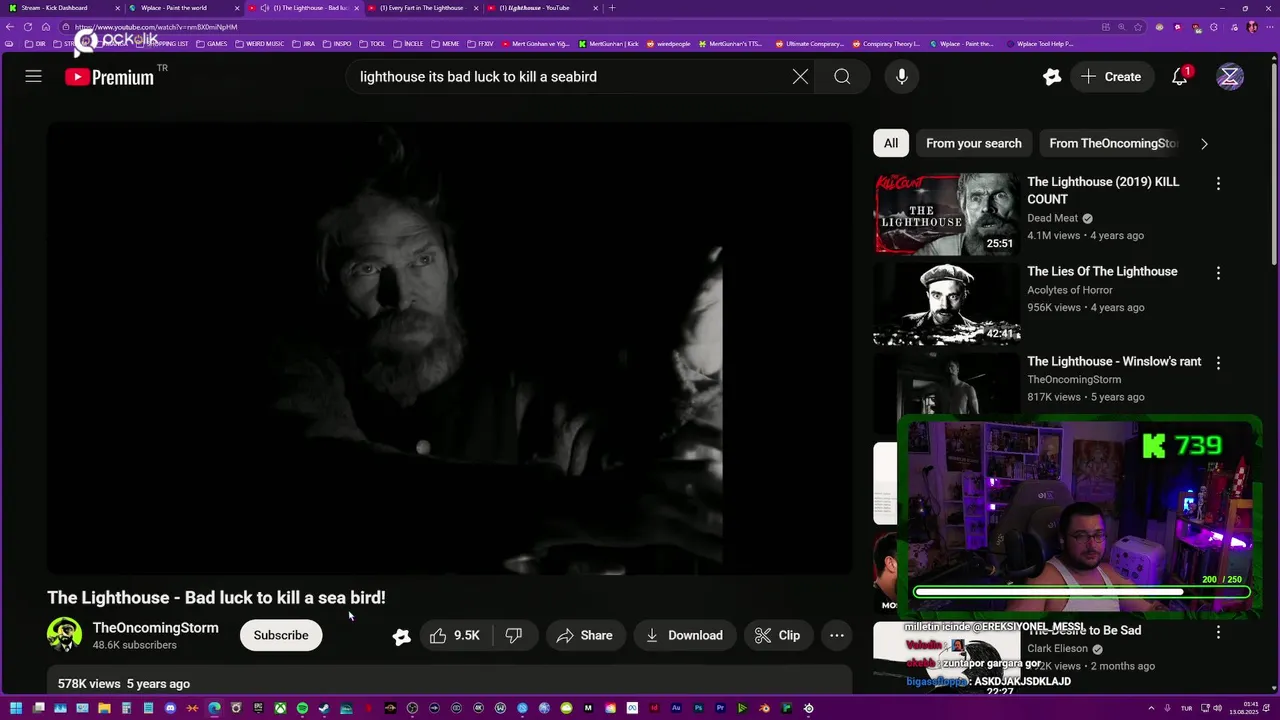Viewport: 1280px width, 720px height.
Task: Open the TOOL bookmark folder
Action: 372,44
